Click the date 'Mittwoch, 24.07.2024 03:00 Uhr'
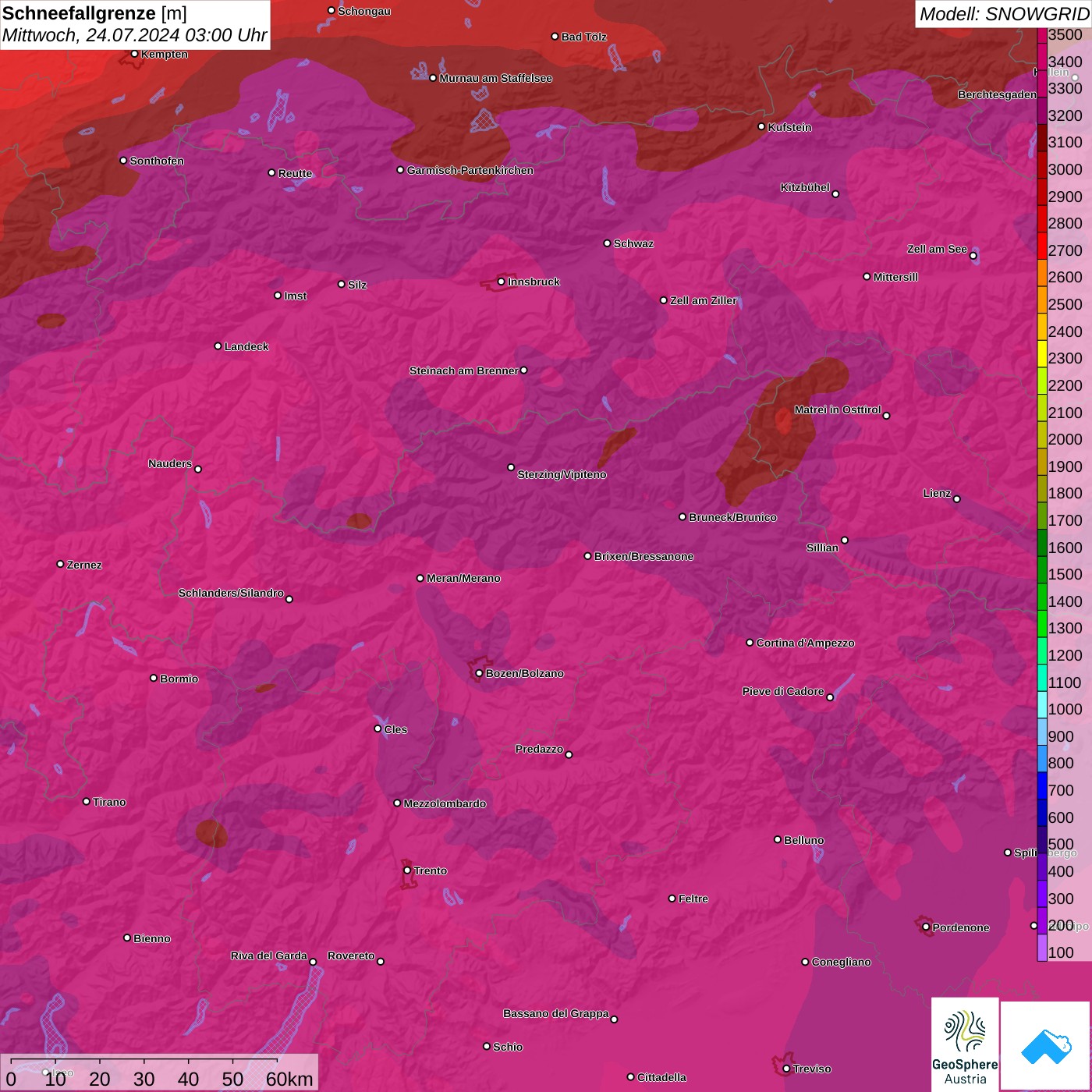 [x=135, y=35]
